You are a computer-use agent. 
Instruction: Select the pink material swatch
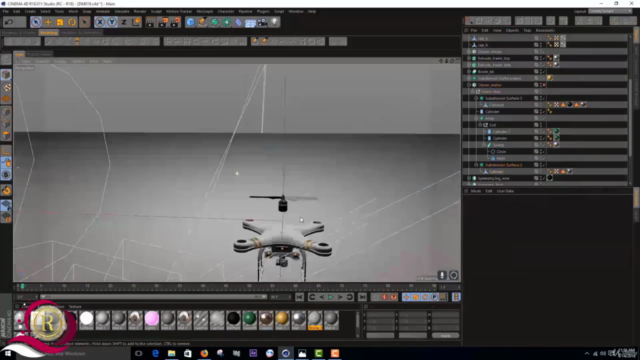[151, 319]
